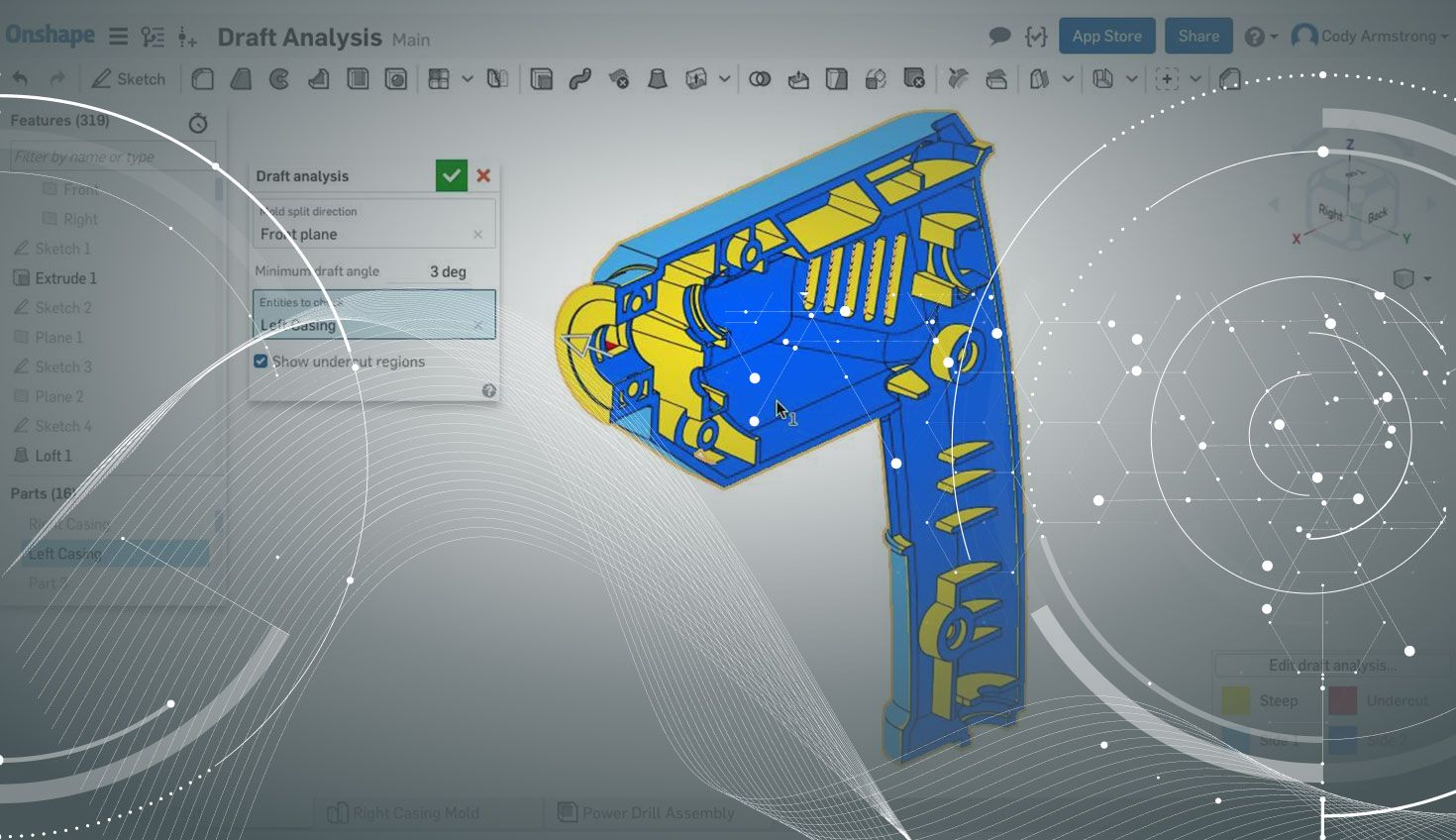Open rollback history stopwatch icon

198,123
